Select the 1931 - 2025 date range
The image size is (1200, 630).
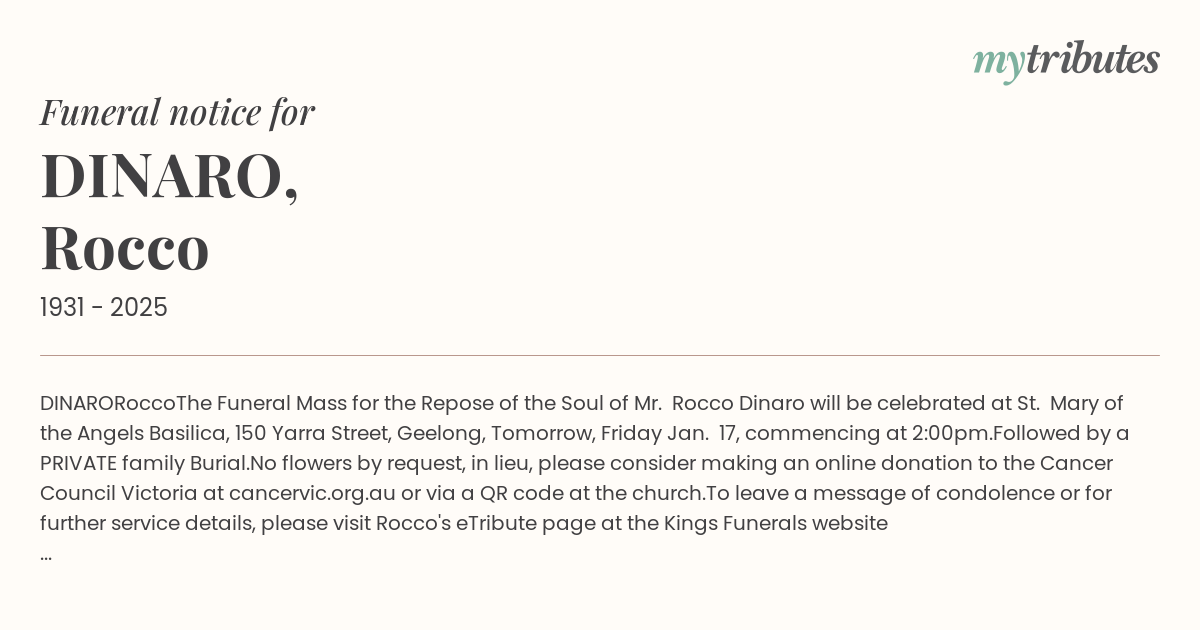(x=104, y=307)
